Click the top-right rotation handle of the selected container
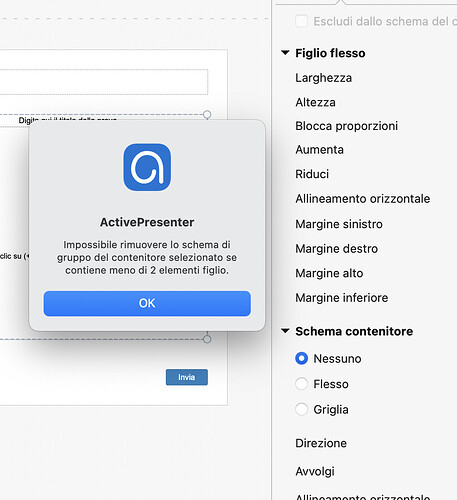The height and width of the screenshot is (500, 457). tap(207, 115)
